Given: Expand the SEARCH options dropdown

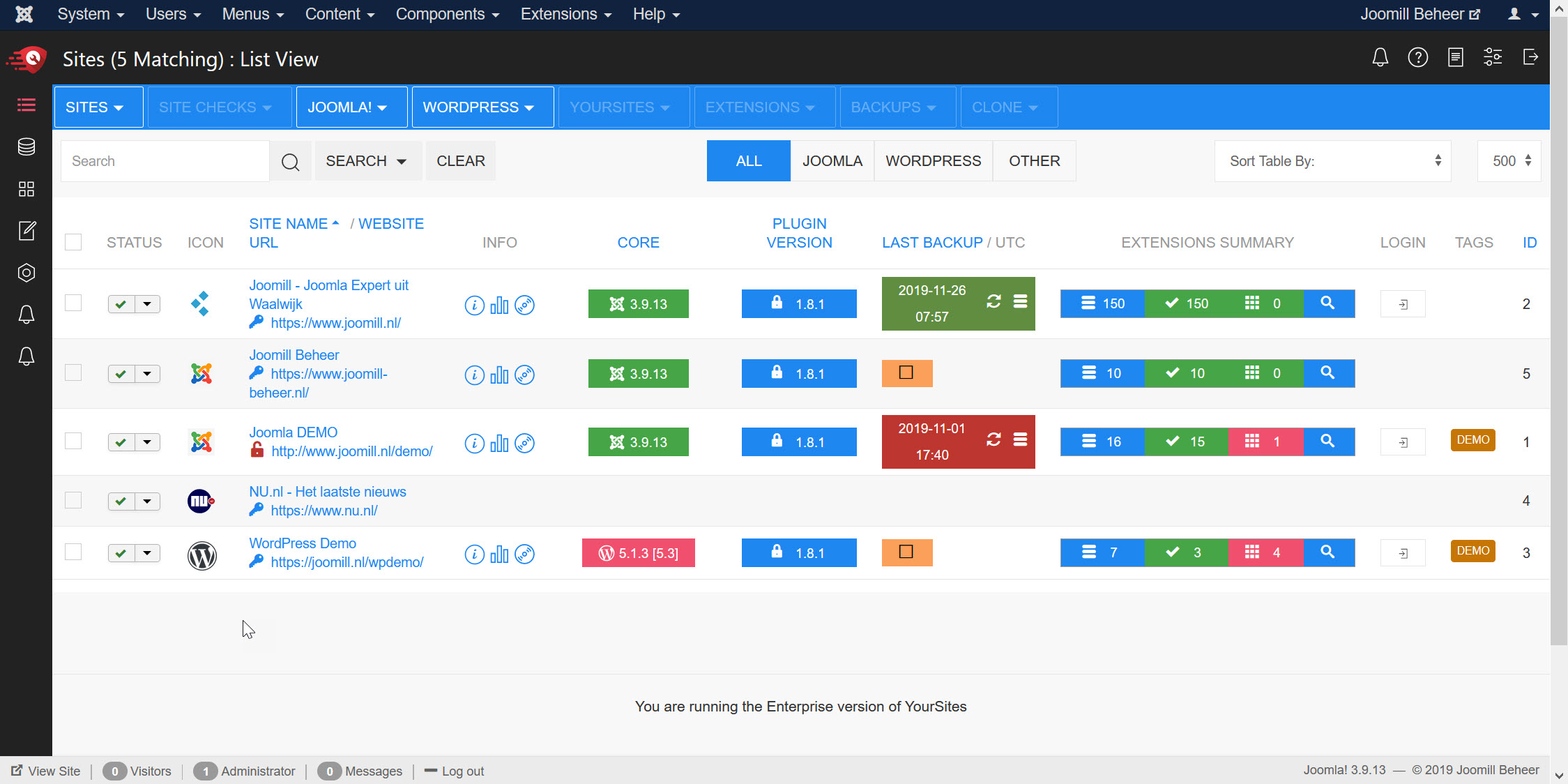Looking at the screenshot, I should 367,161.
